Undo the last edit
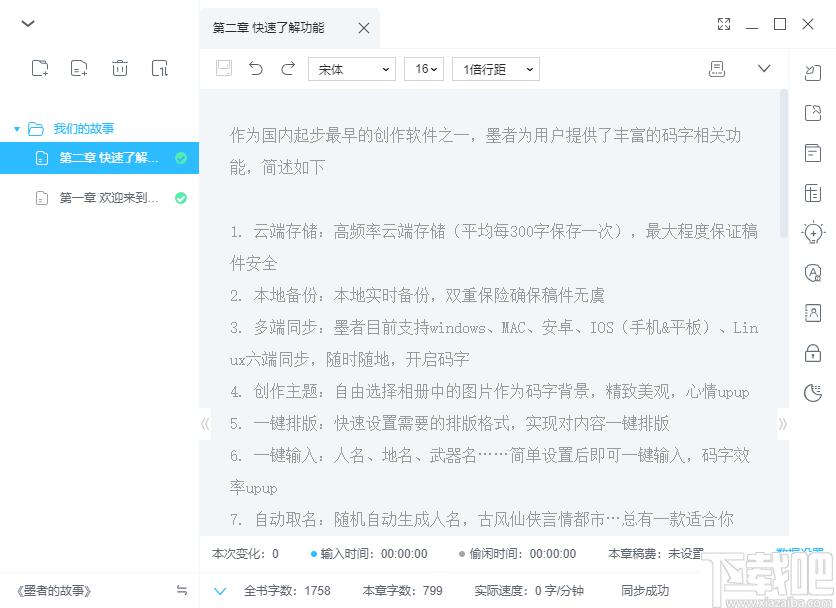The width and height of the screenshot is (836, 608). coord(256,68)
